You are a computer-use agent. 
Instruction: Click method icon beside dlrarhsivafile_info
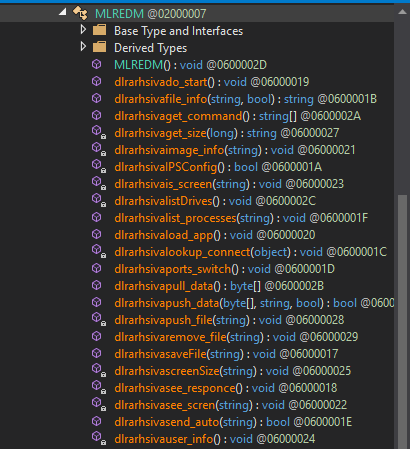pyautogui.click(x=97, y=98)
